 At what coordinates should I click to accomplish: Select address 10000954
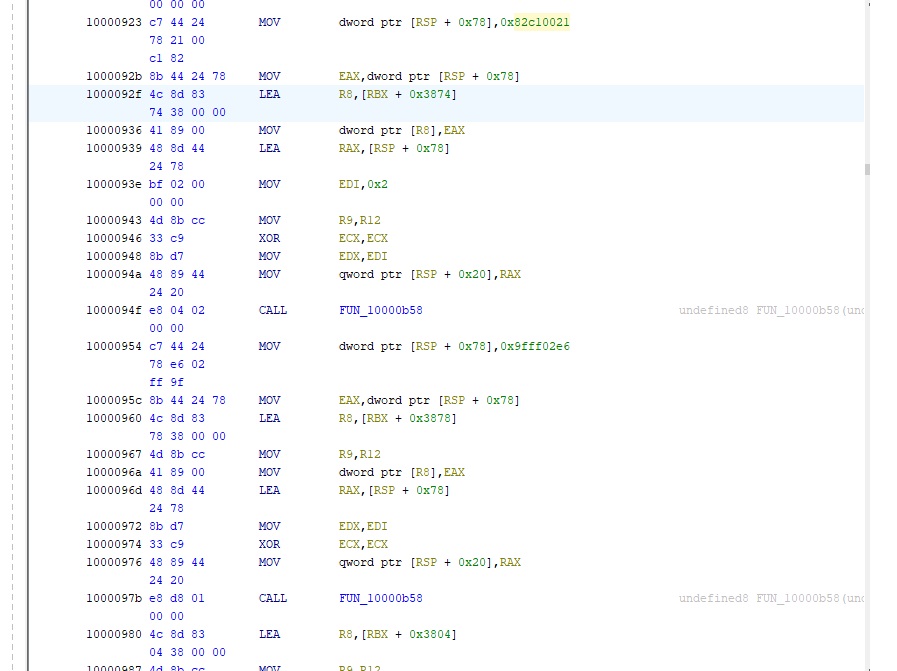click(x=113, y=346)
